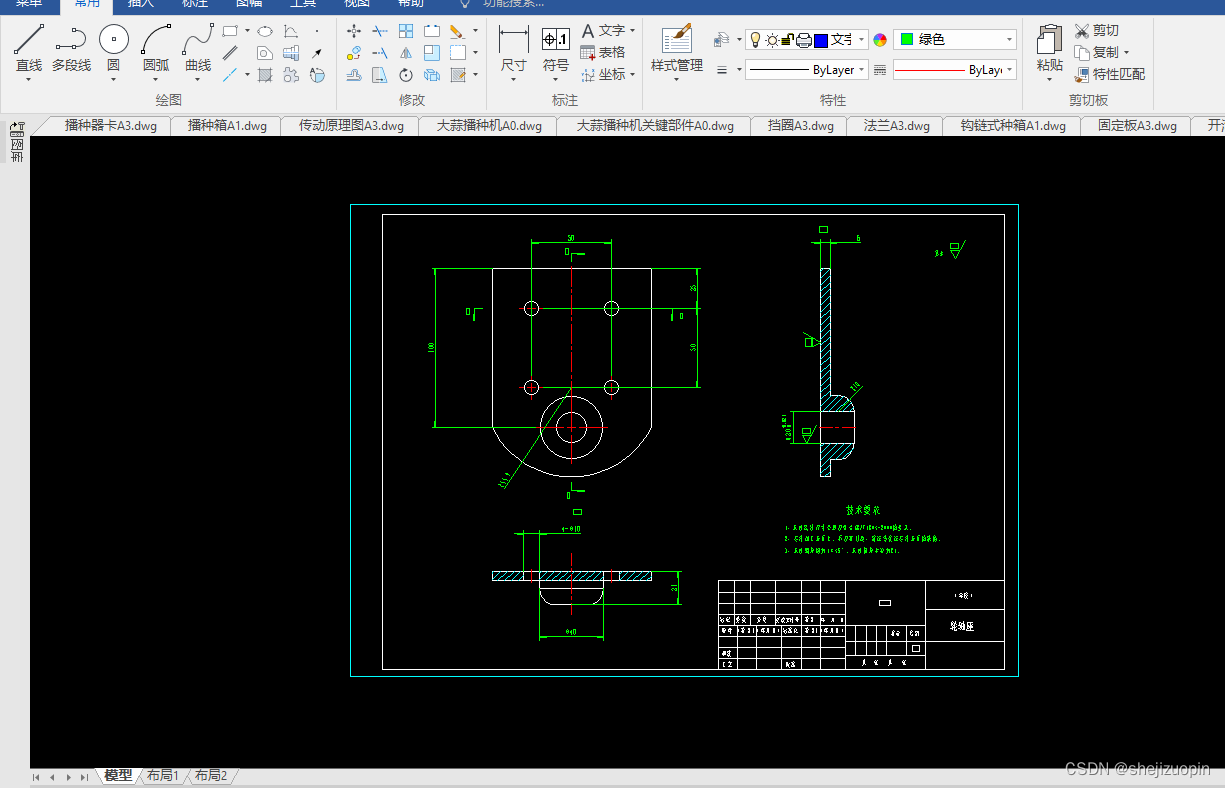Select the 圆 circle tool
This screenshot has width=1225, height=788.
pos(114,48)
